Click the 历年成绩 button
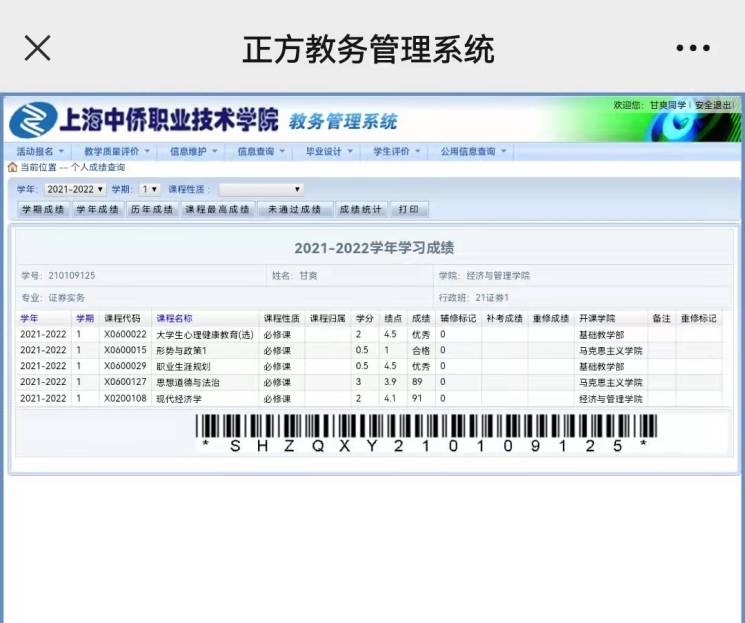 152,209
